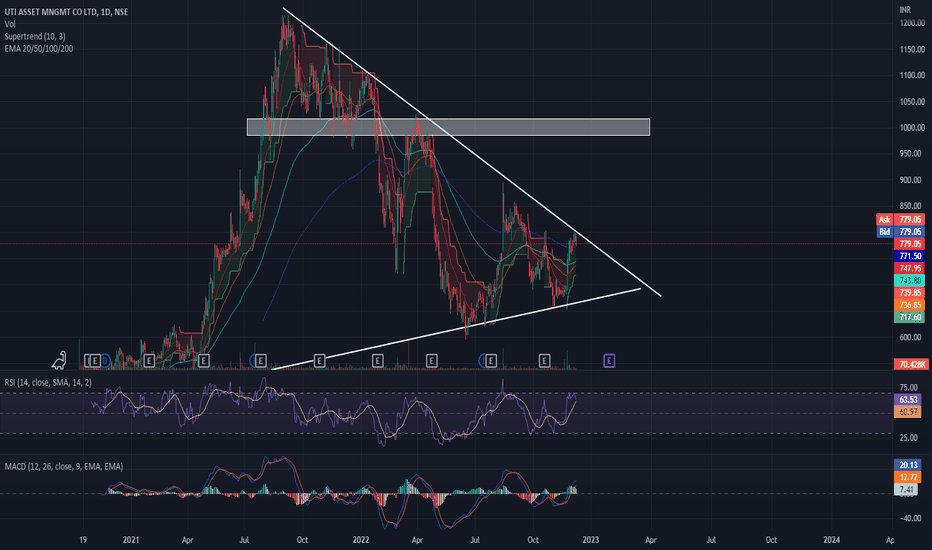
Task: Open the earnings E marker just after October 2021
Action: pos(319,360)
